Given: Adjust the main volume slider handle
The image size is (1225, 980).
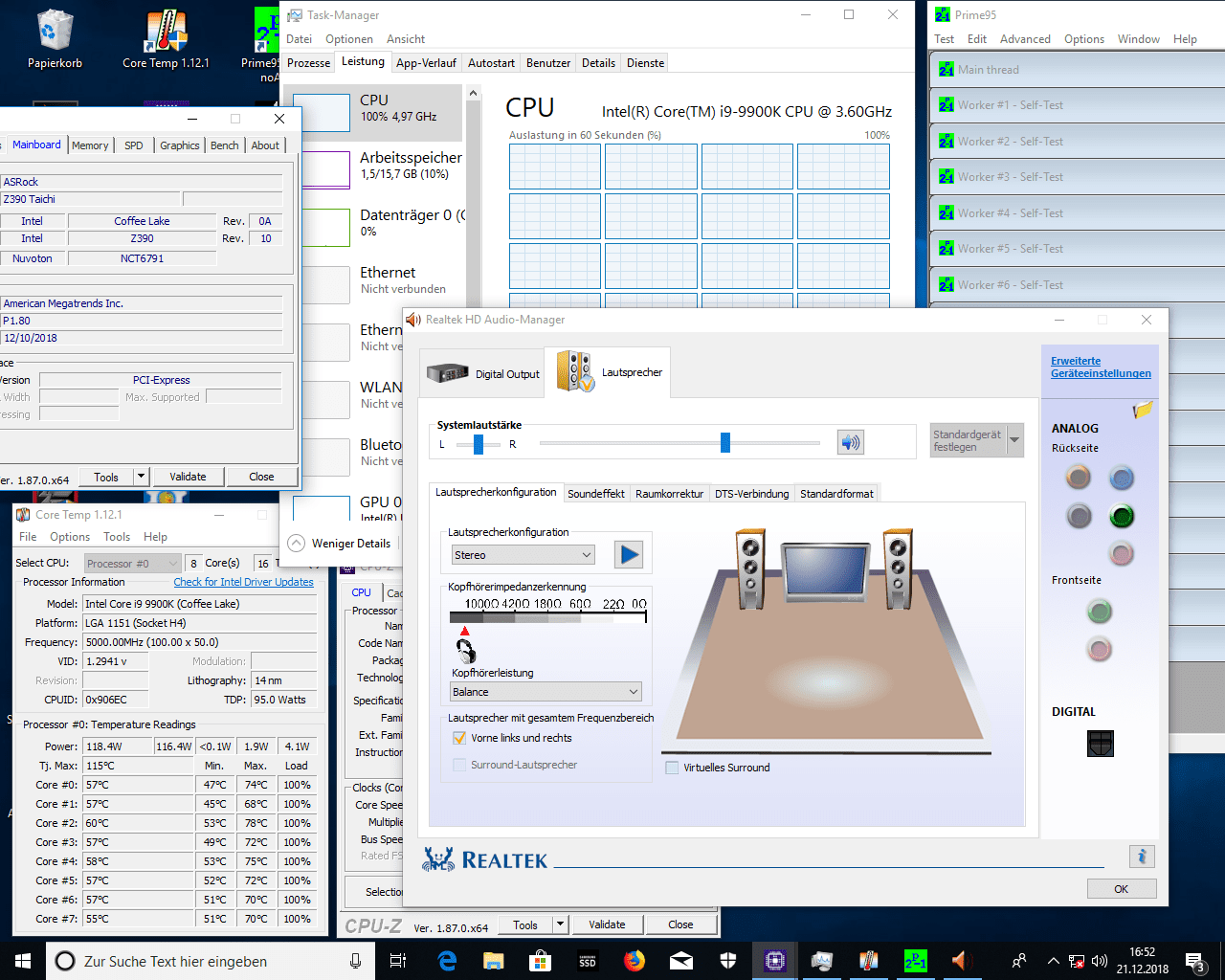Looking at the screenshot, I should click(725, 442).
